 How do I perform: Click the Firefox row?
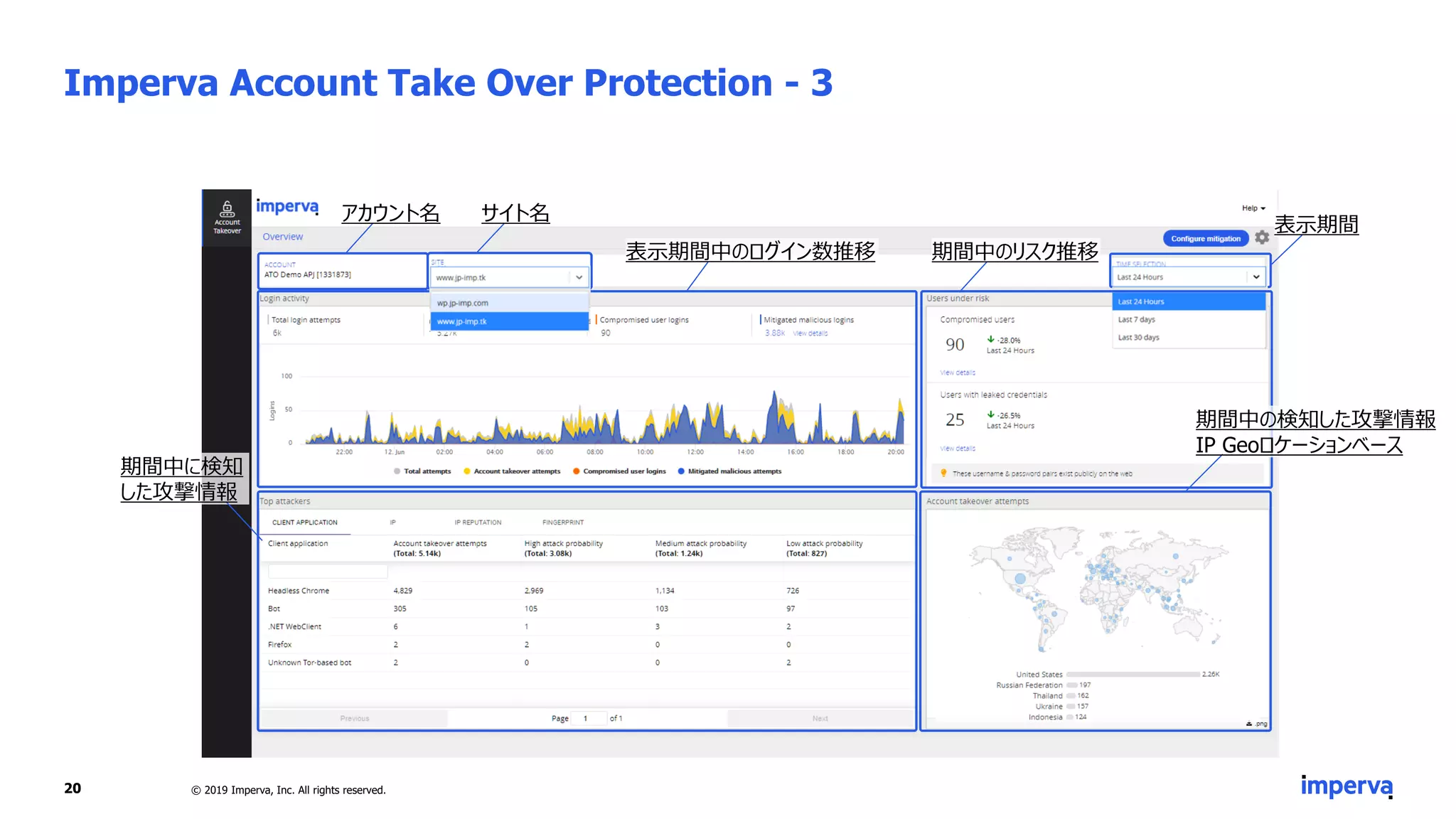[x=587, y=644]
